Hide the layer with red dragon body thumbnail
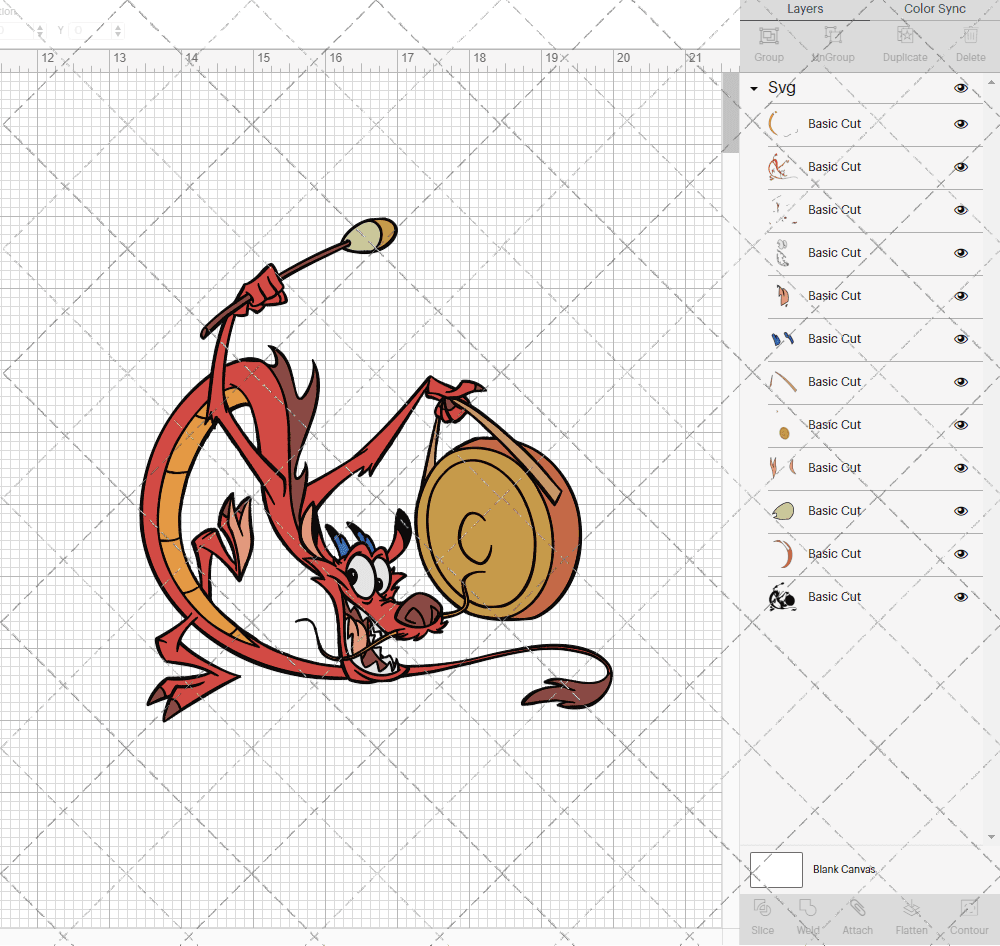The height and width of the screenshot is (946, 1000). click(x=960, y=167)
